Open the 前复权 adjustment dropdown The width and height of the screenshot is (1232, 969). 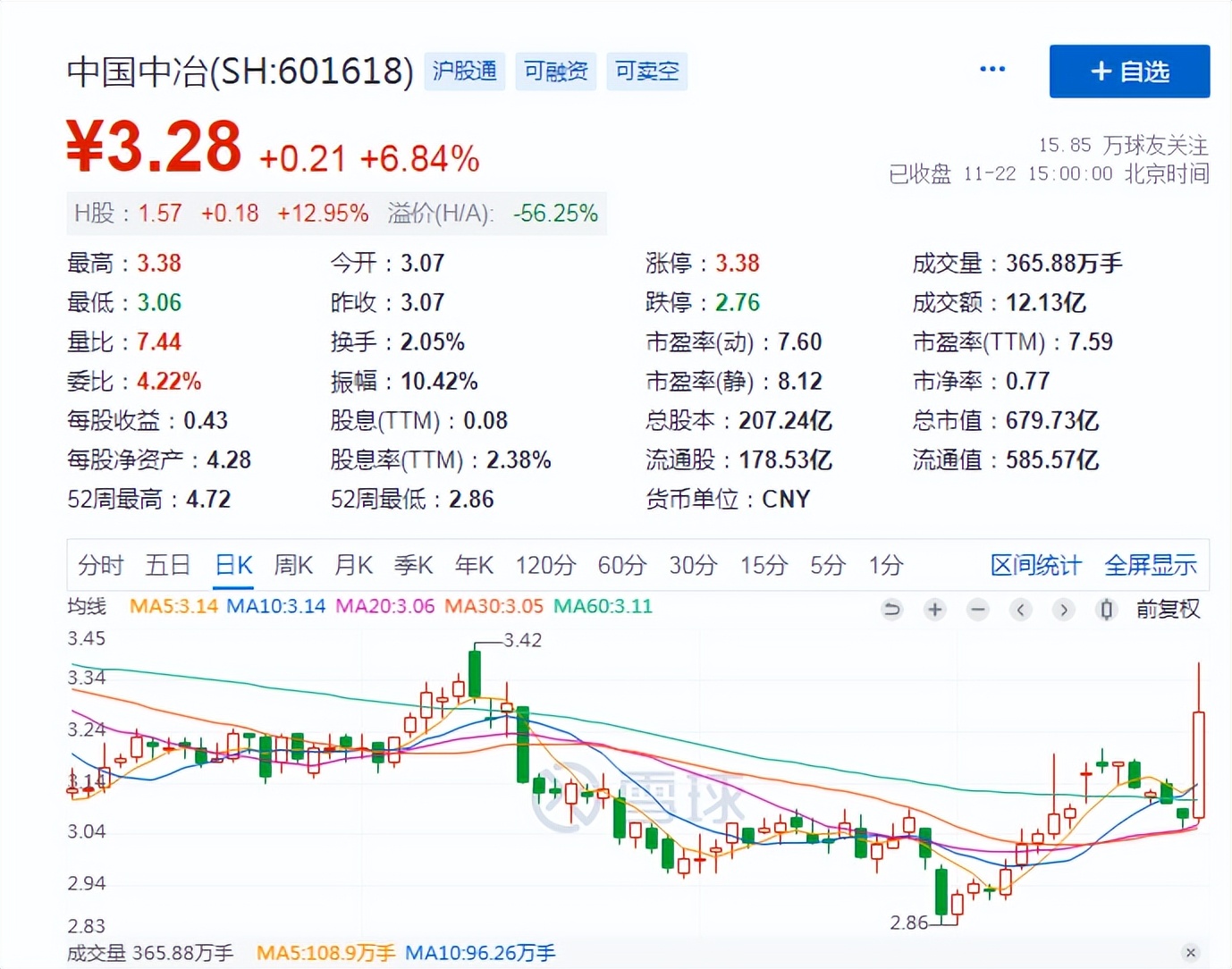pos(1168,610)
